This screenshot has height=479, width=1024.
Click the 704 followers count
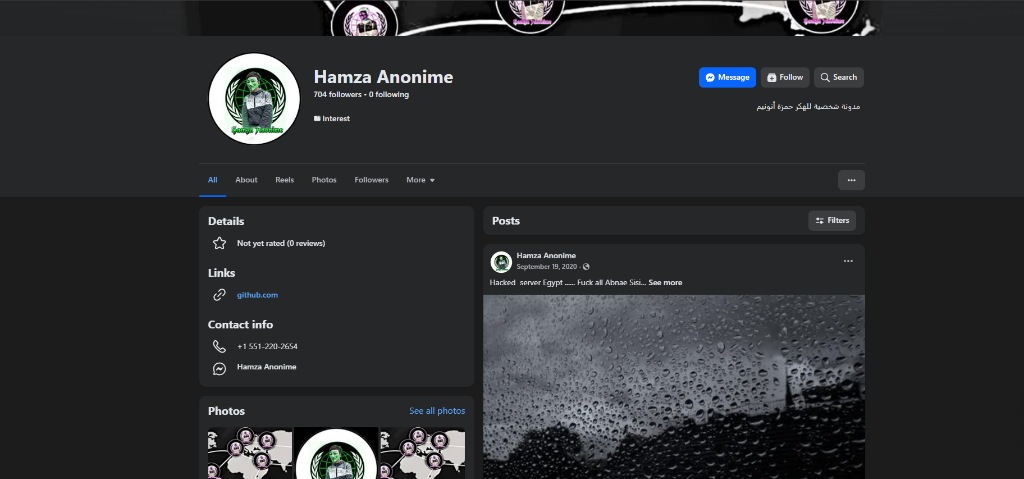(337, 94)
